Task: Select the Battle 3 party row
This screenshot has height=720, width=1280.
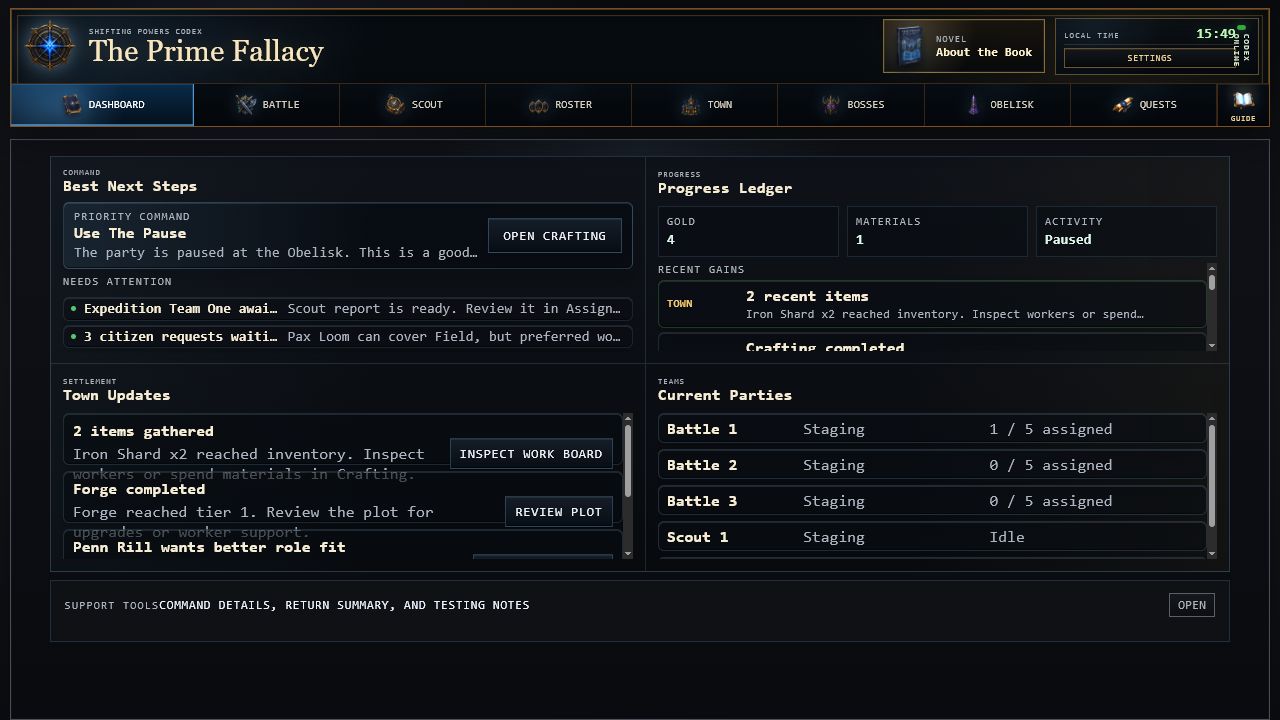Action: click(x=933, y=501)
